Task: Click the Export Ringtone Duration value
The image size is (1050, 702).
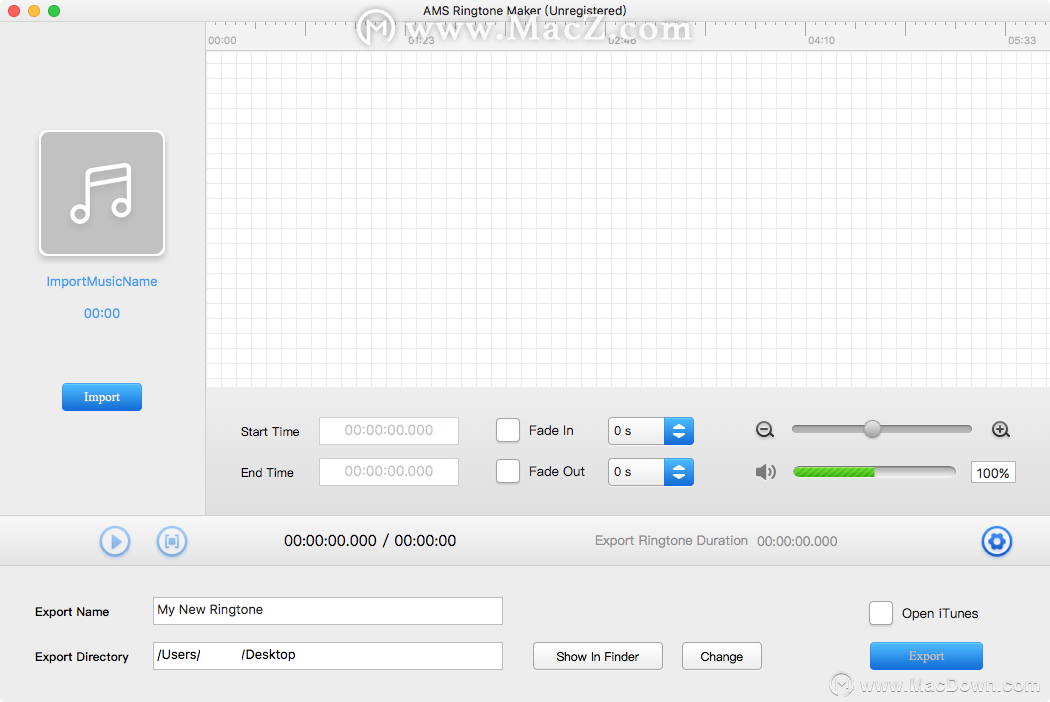Action: (x=797, y=541)
